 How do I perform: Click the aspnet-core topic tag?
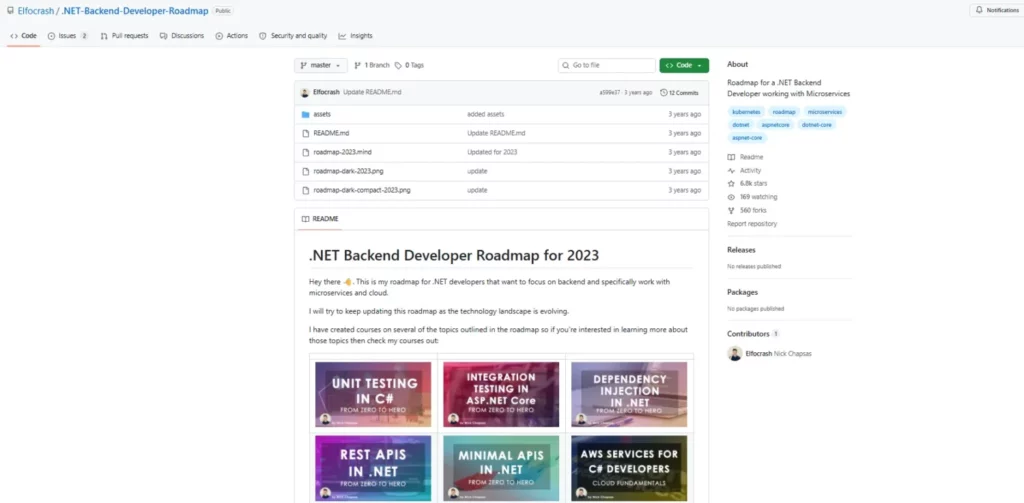[748, 138]
